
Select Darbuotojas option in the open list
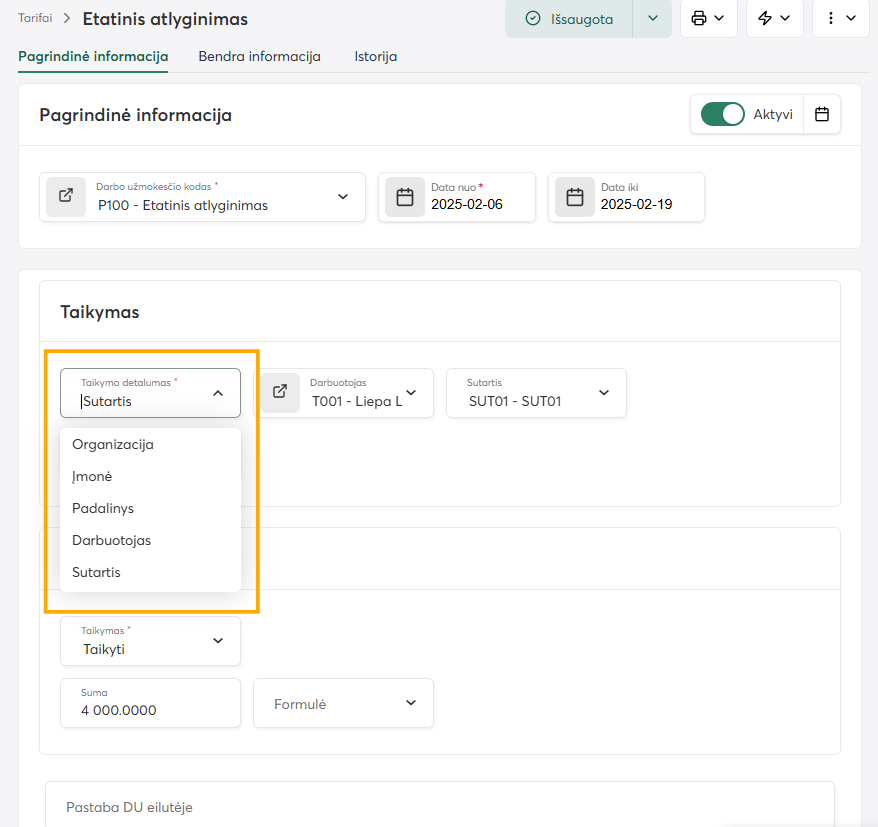pos(150,540)
